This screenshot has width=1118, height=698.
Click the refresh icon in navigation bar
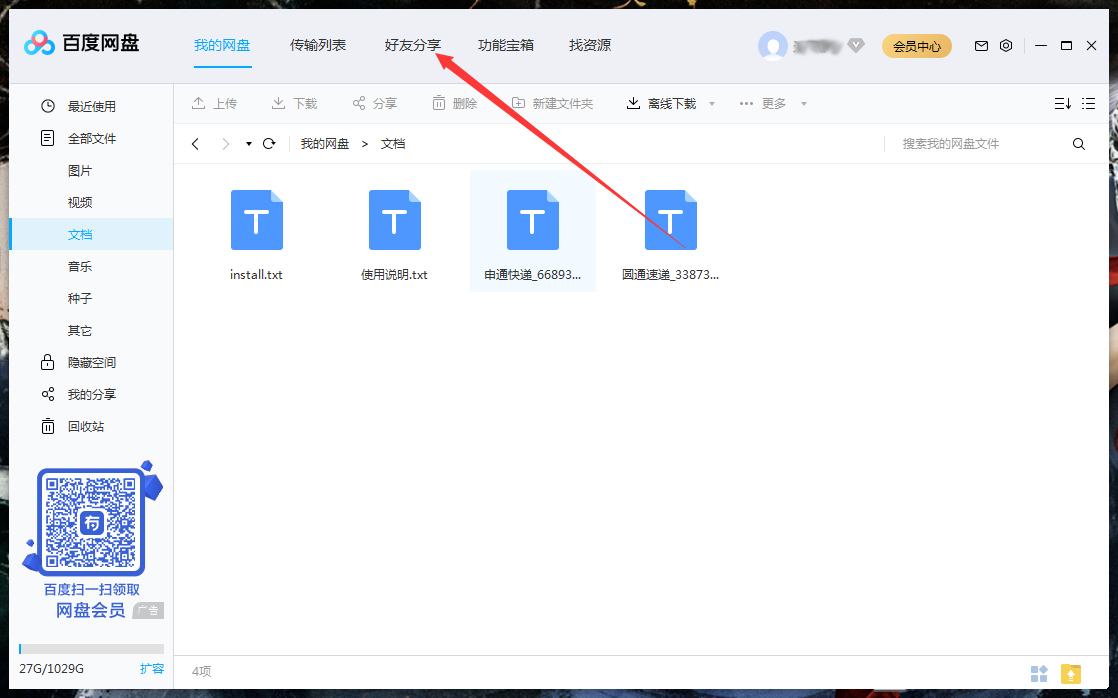point(268,143)
